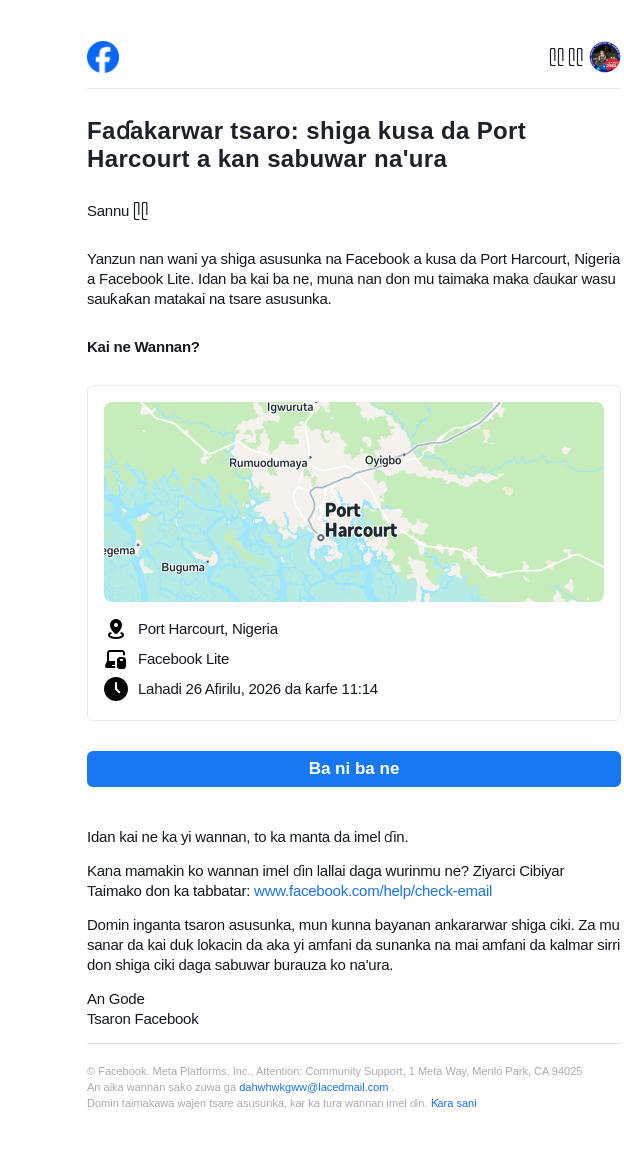The image size is (624, 1159).
Task: Click the clock icon beside the login date
Action: [116, 689]
